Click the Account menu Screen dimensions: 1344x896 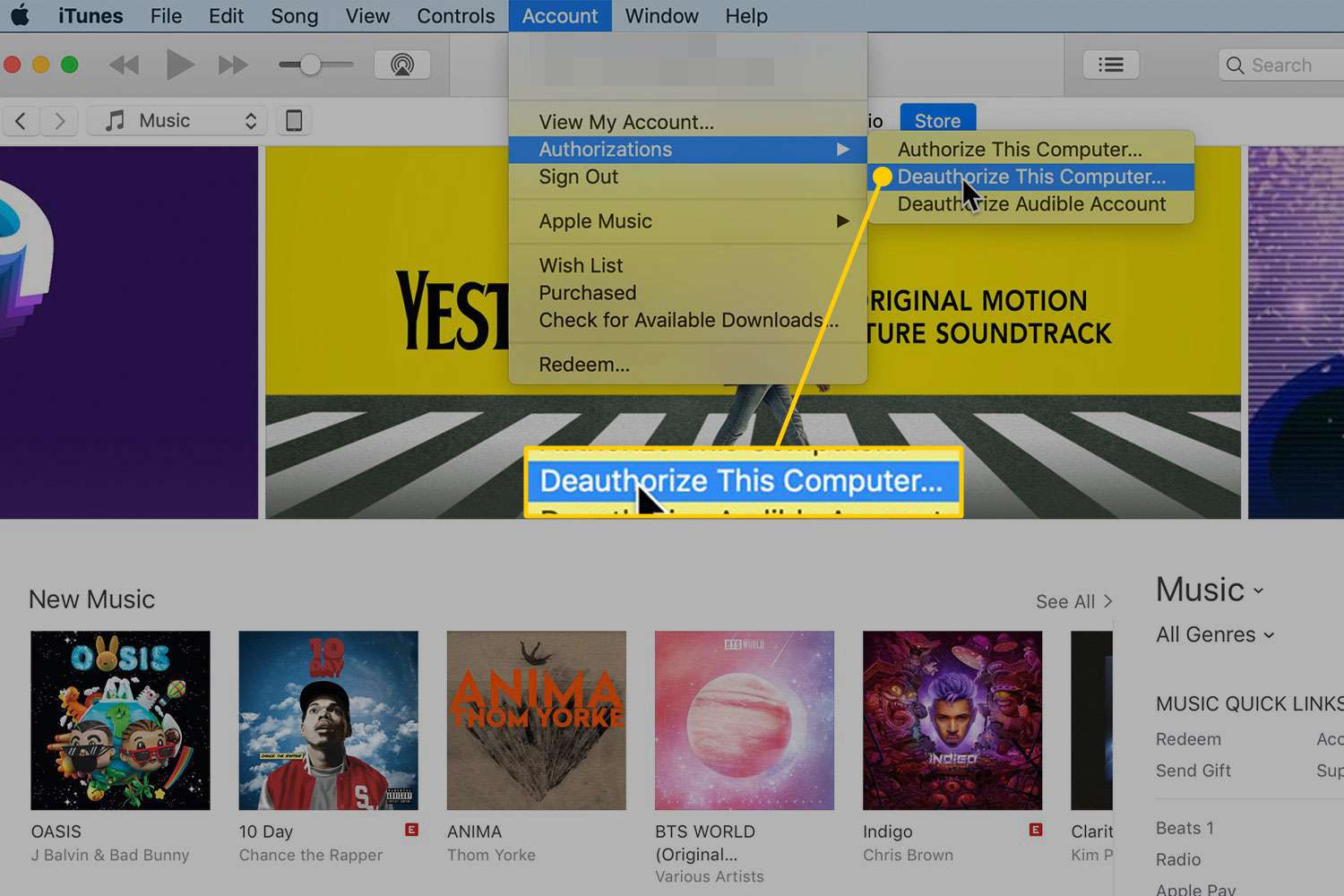[560, 16]
